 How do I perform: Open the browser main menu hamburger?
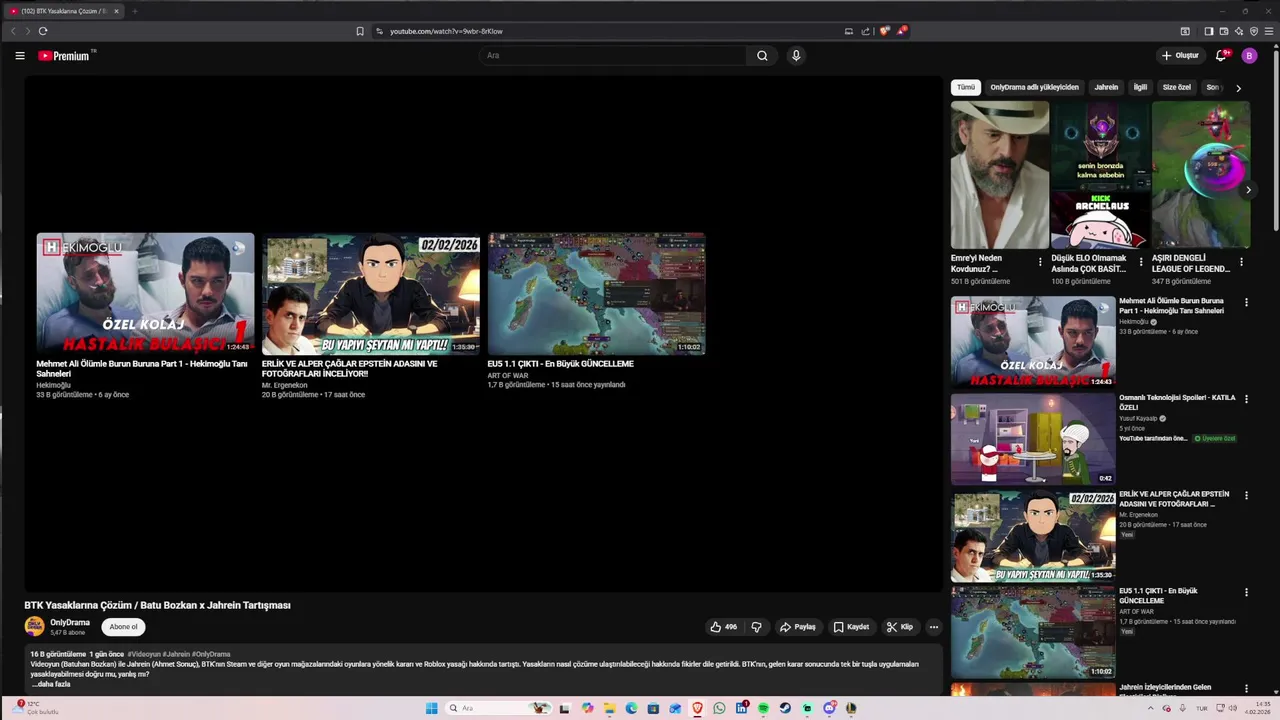pyautogui.click(x=1270, y=31)
